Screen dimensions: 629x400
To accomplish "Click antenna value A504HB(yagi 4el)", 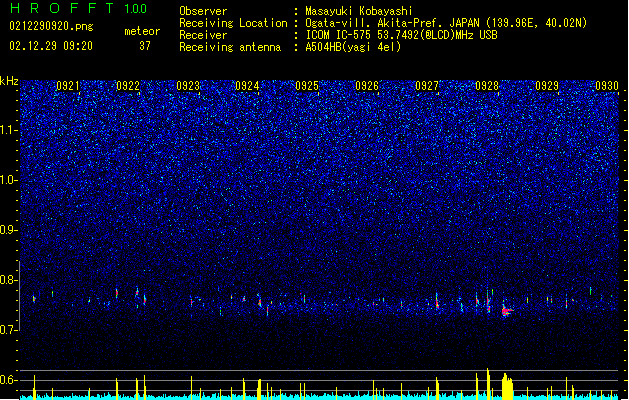I will point(353,47).
